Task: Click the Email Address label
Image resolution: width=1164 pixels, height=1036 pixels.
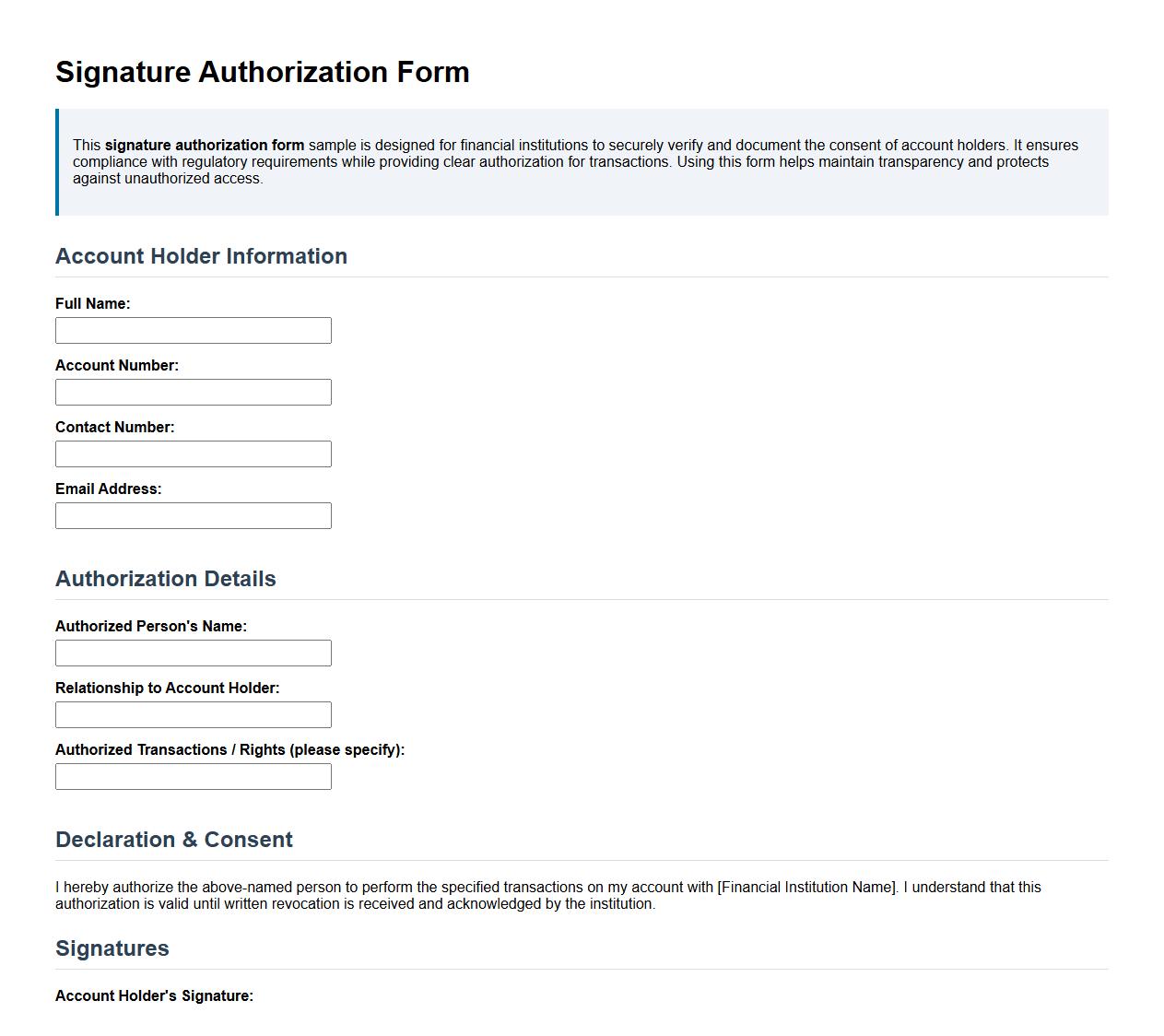Action: 109,489
